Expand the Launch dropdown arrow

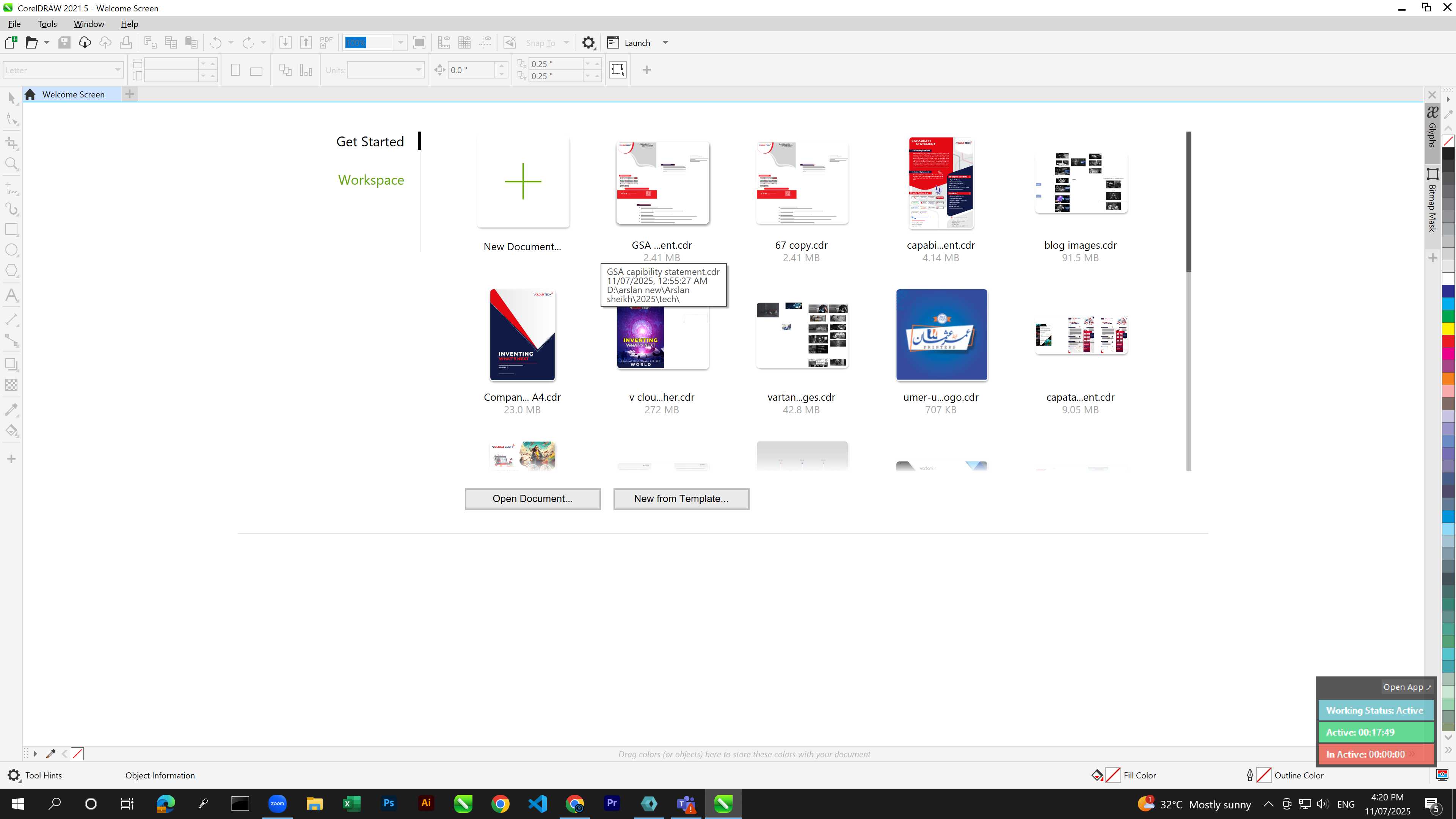point(665,42)
